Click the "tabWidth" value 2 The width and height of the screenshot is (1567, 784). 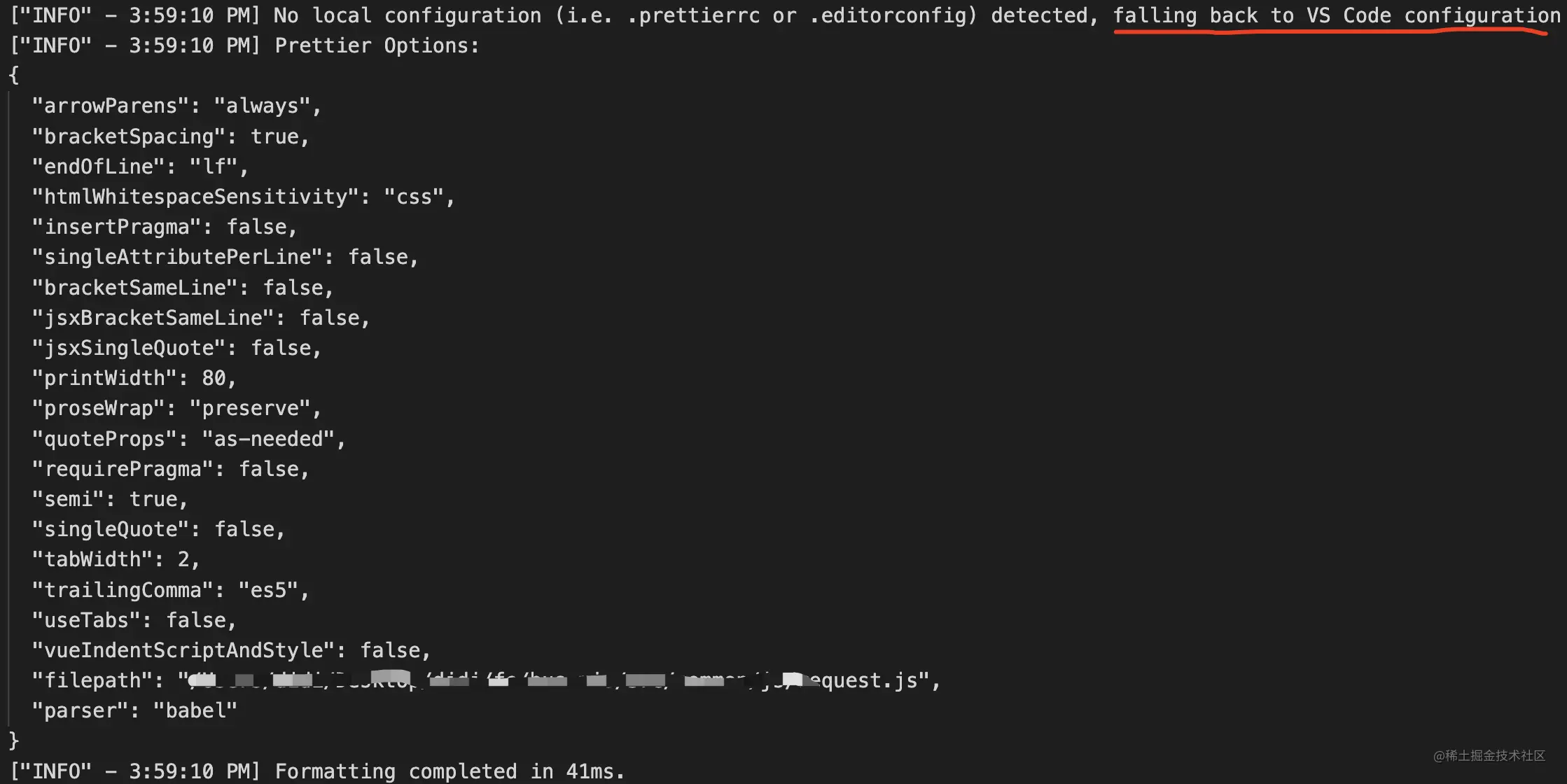pyautogui.click(x=183, y=559)
